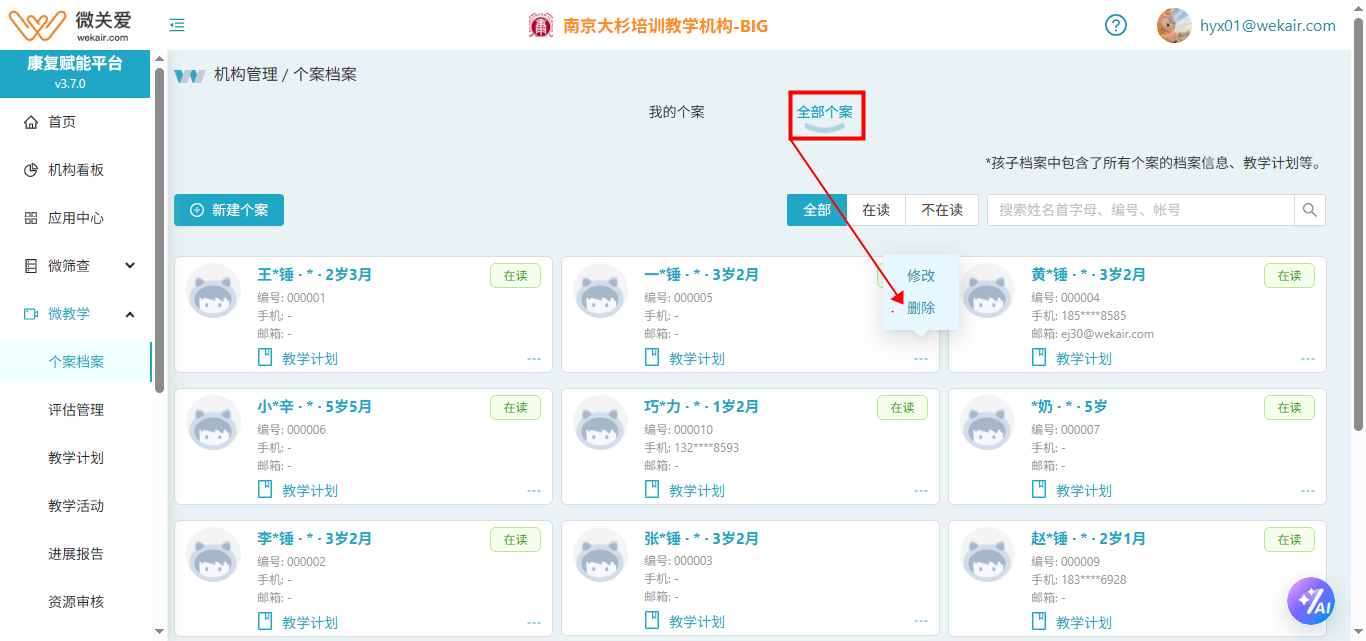Click the user avatar picture in header
1366x641 pixels.
click(1174, 26)
